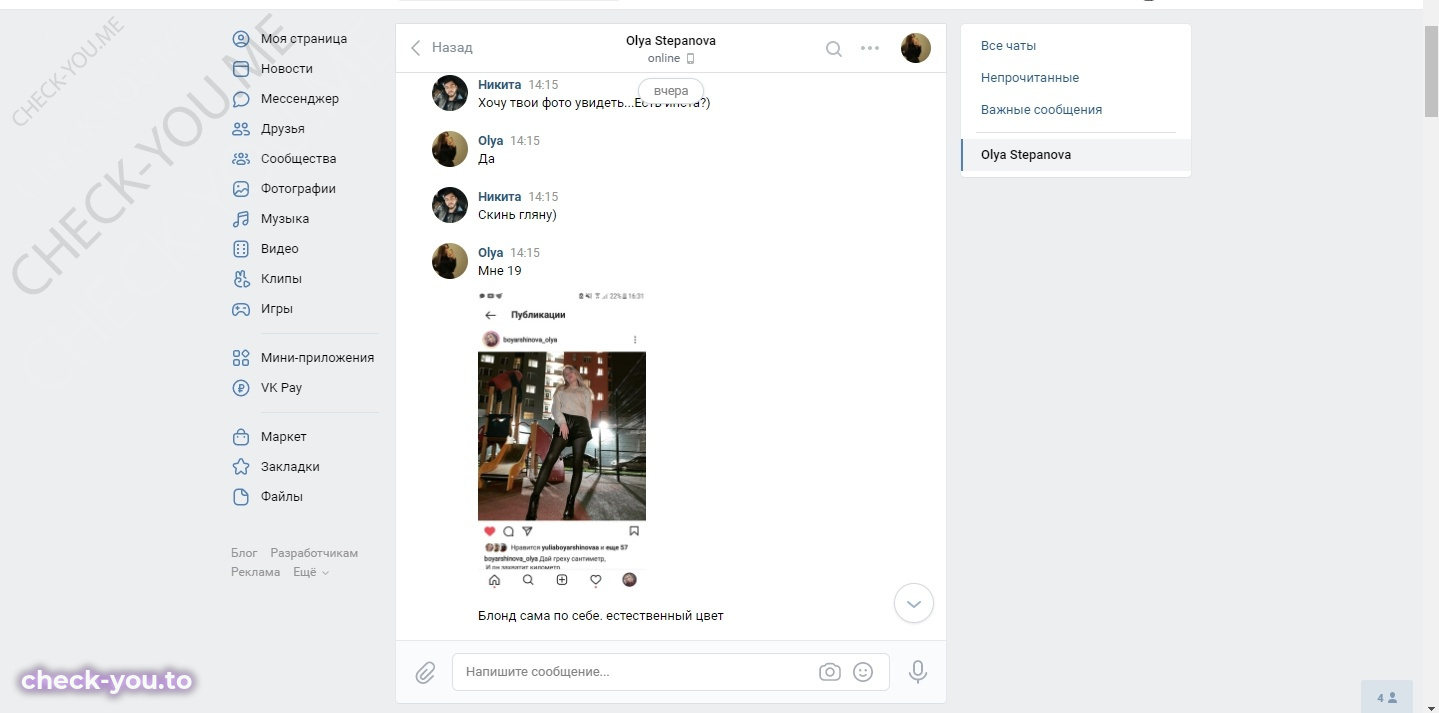
Task: Jump to latest messages down-arrow button
Action: 913,603
